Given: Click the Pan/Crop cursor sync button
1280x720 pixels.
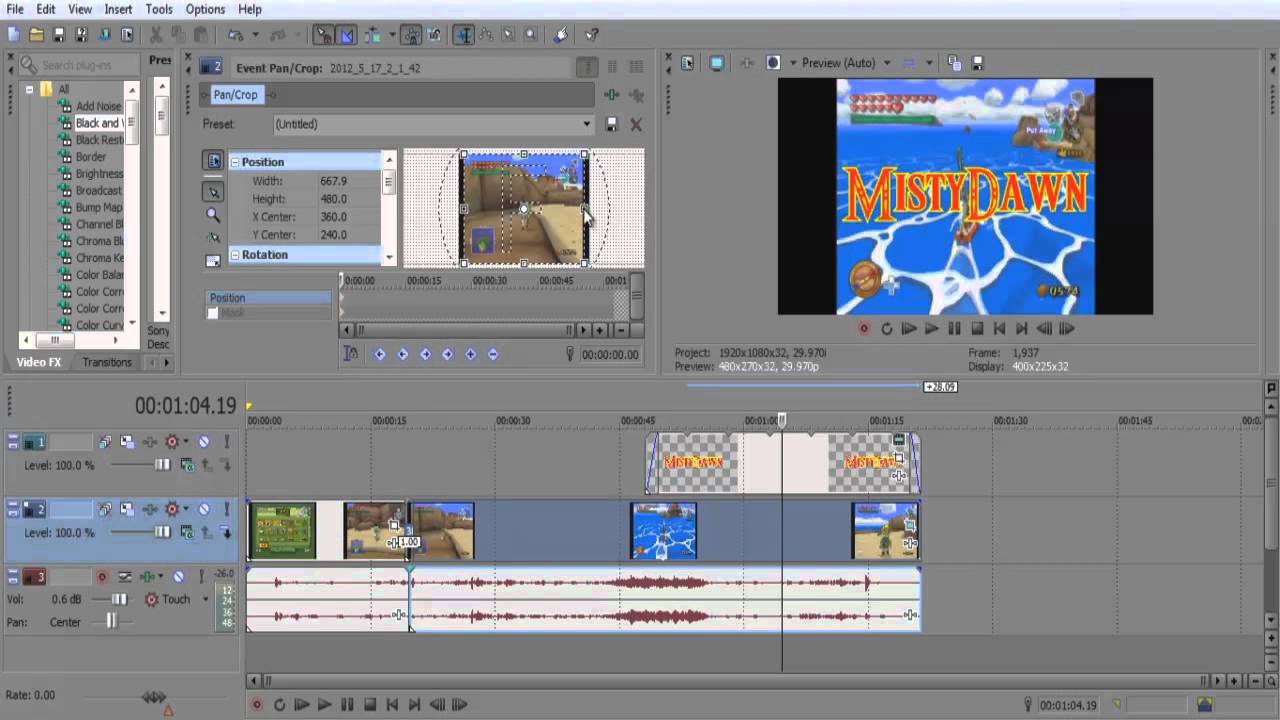Looking at the screenshot, I should (351, 353).
